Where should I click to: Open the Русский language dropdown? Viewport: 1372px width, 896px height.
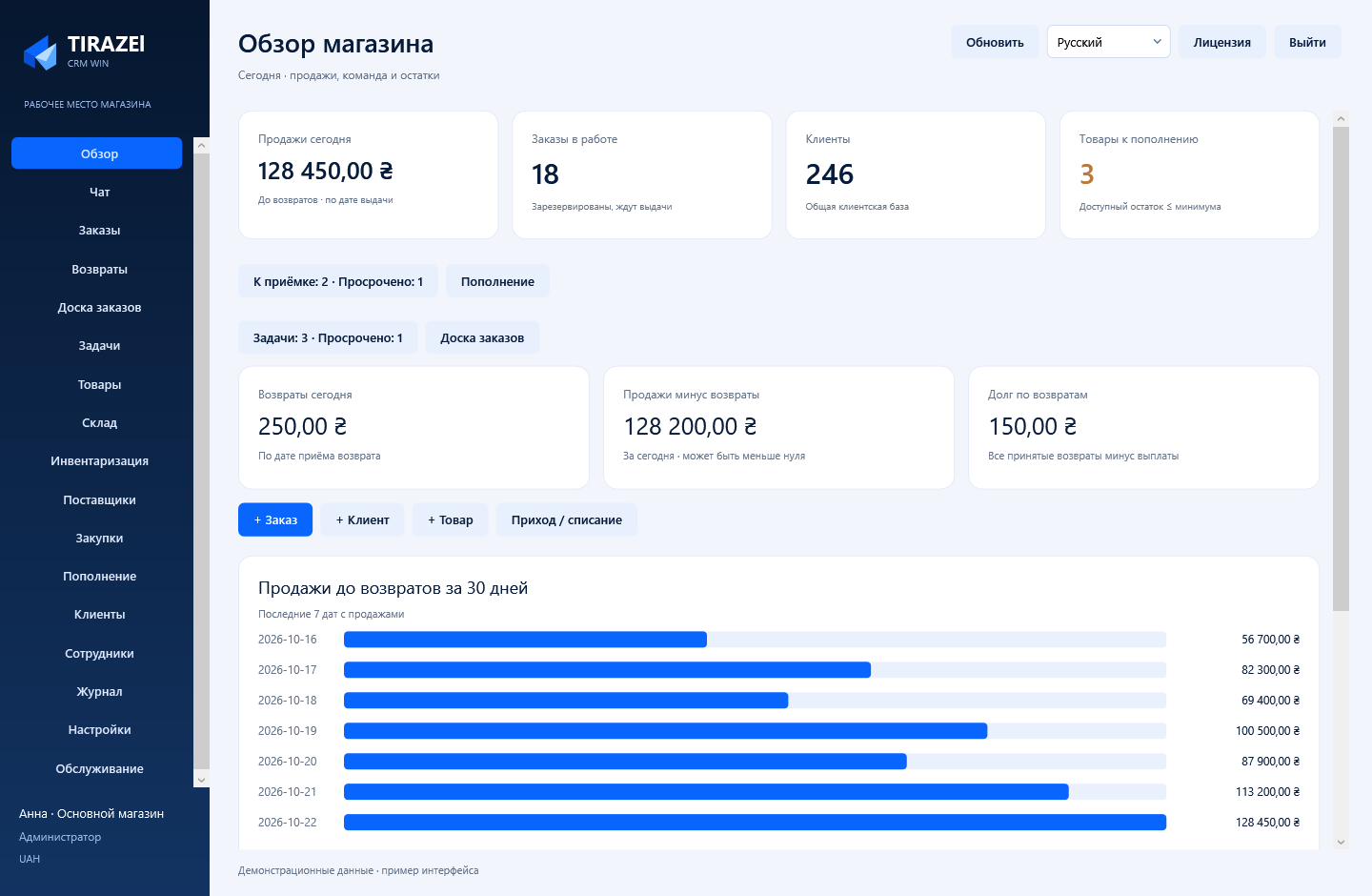pos(1108,42)
